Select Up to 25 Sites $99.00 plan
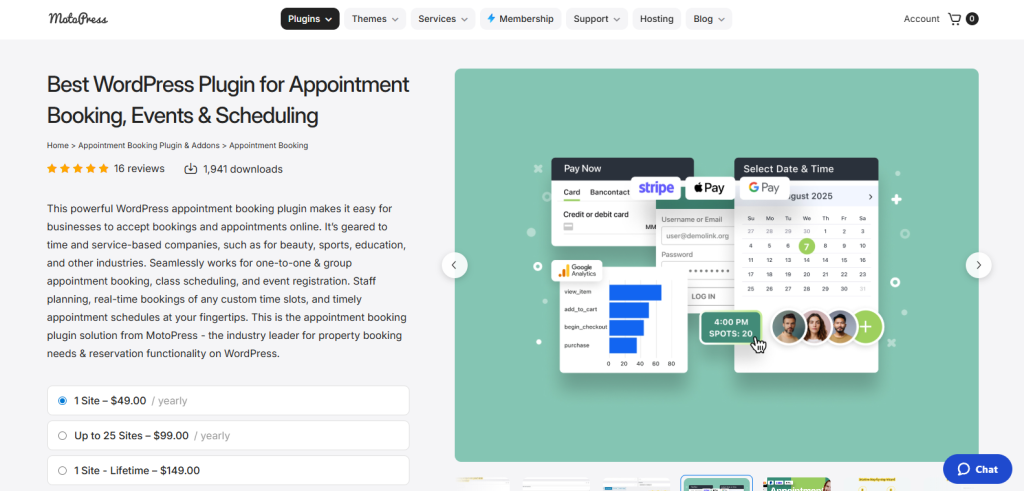The image size is (1024, 491). pyautogui.click(x=63, y=436)
